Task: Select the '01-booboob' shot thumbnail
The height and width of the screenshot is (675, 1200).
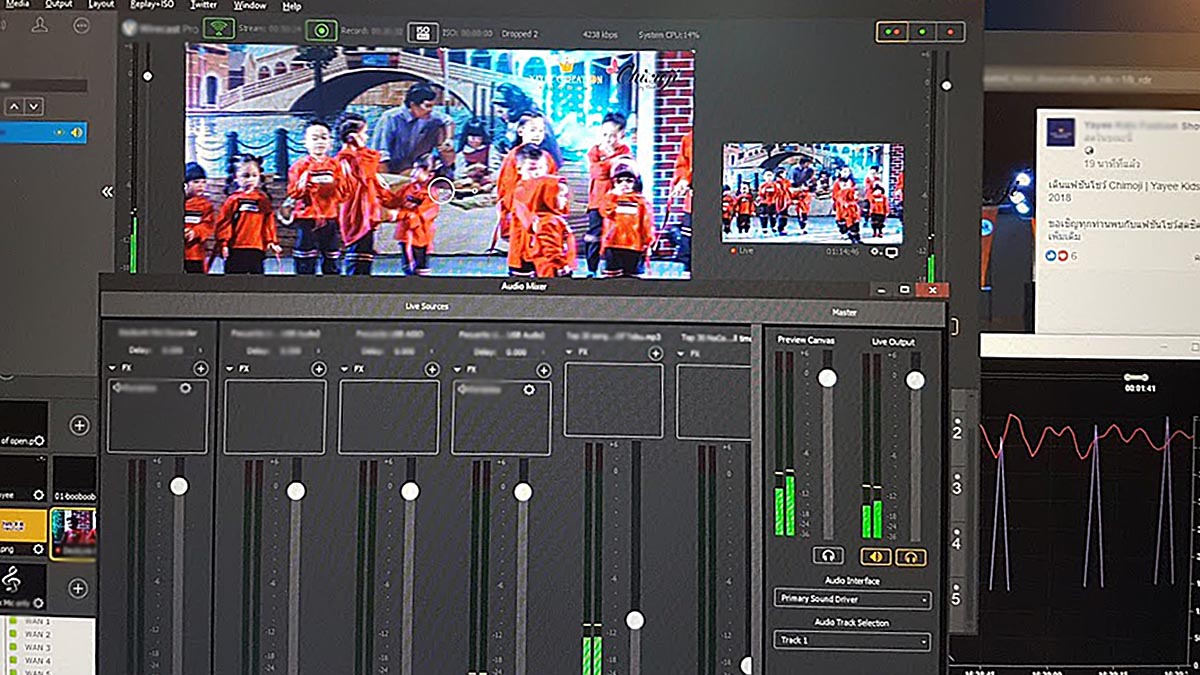Action: coord(75,480)
